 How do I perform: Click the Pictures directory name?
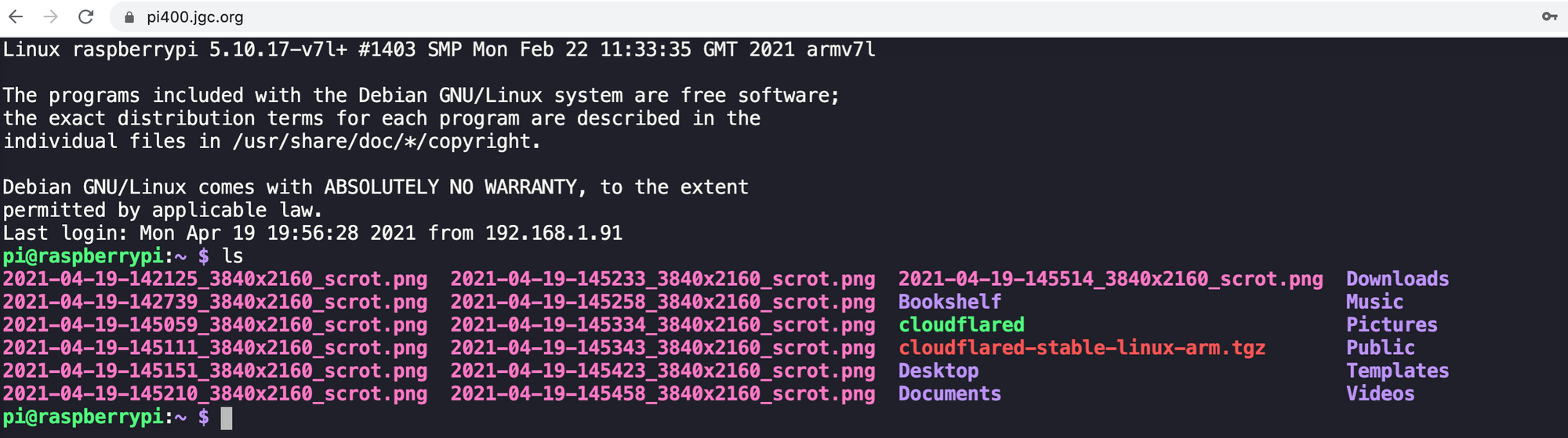[x=1392, y=324]
